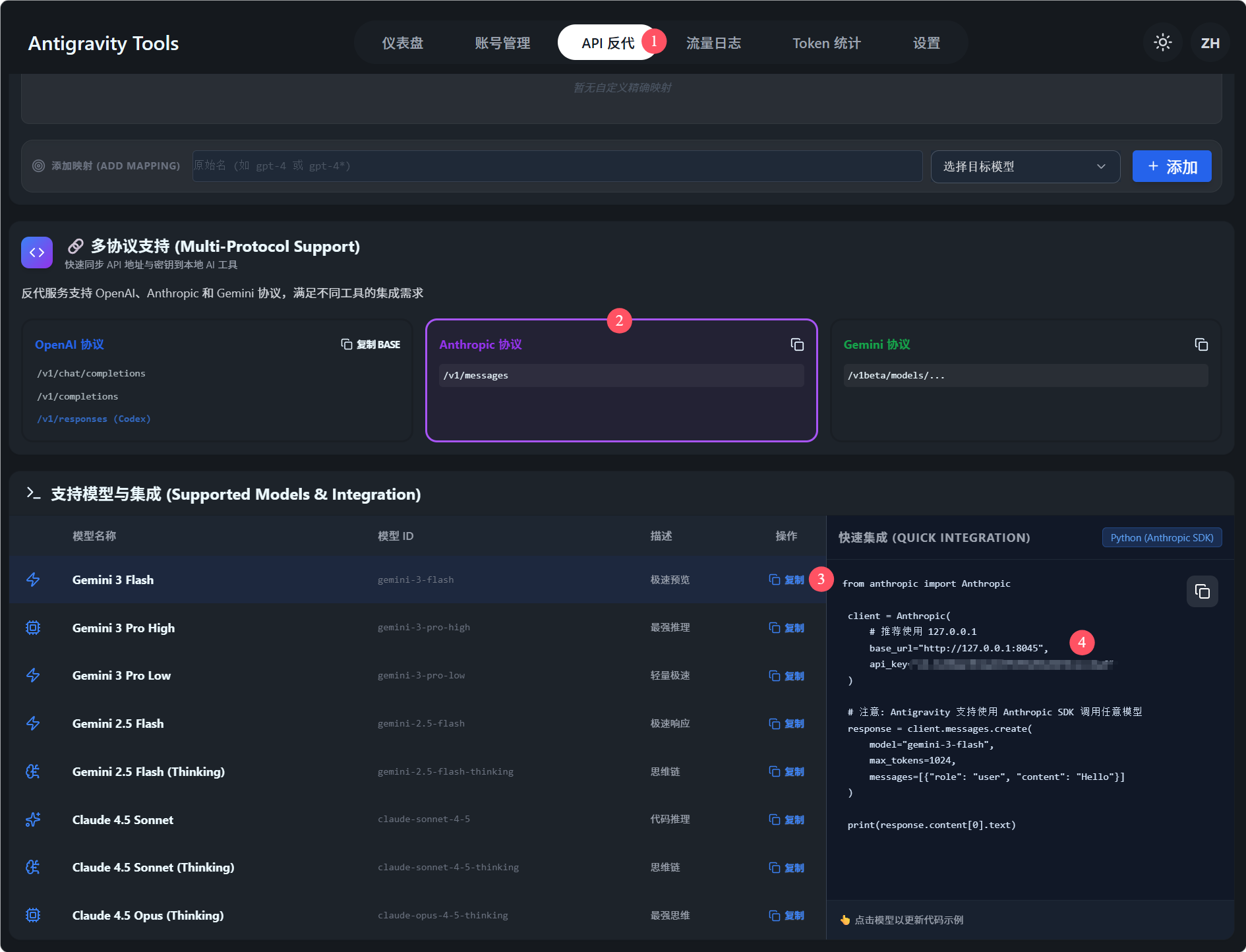This screenshot has height=952, width=1246.
Task: Click the chip icon for Claude 4.5 Opus (Thinking)
Action: [x=33, y=915]
